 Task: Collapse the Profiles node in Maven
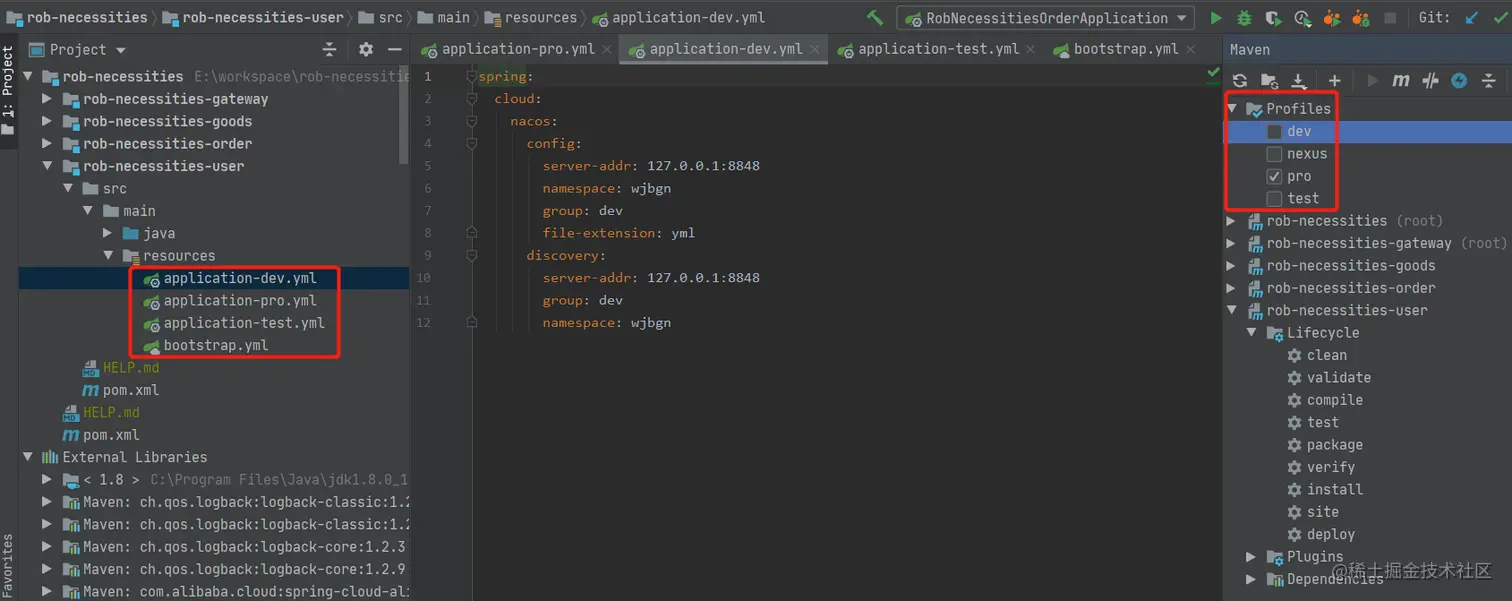tap(1233, 109)
